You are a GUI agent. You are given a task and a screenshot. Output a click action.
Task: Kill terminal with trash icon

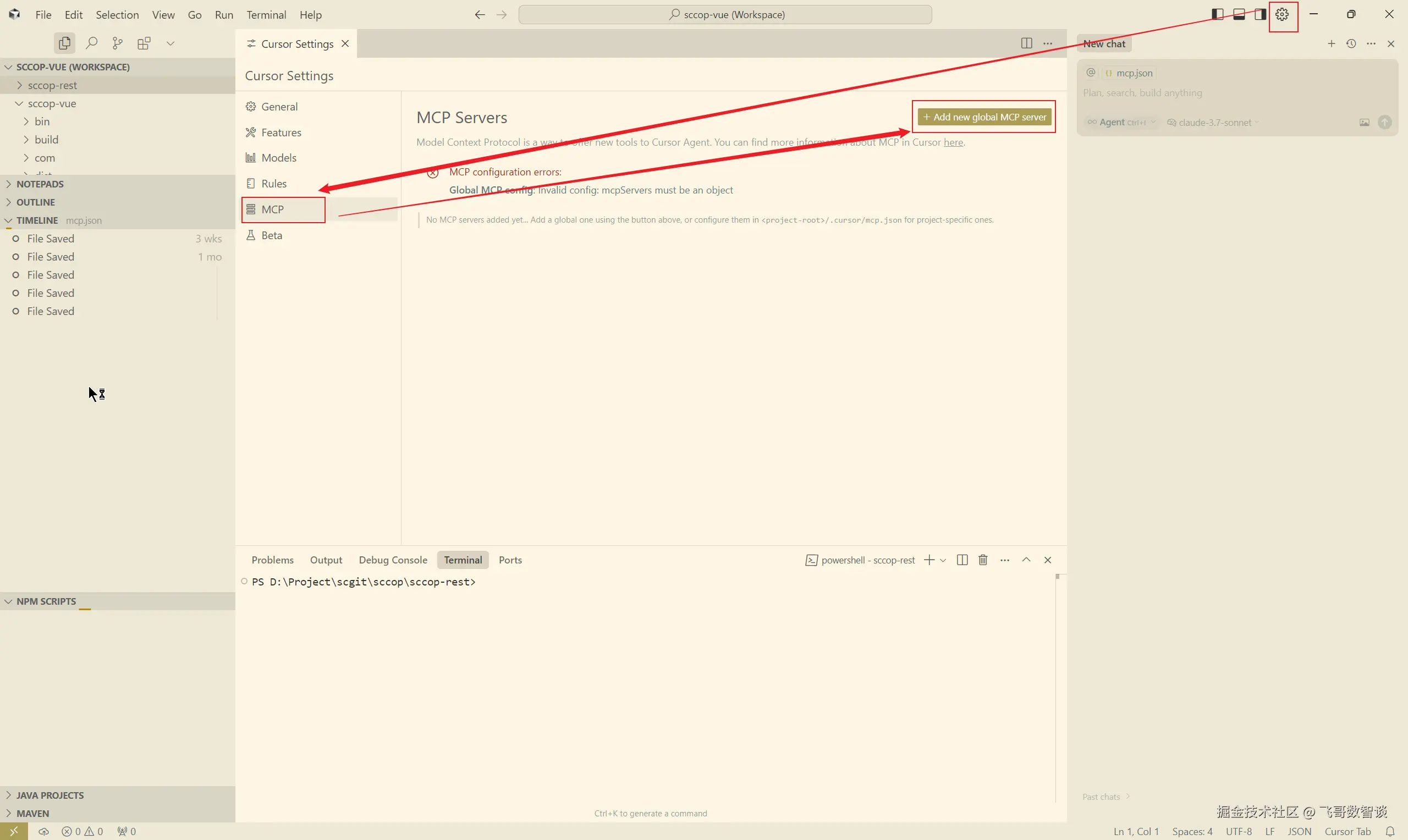(983, 560)
